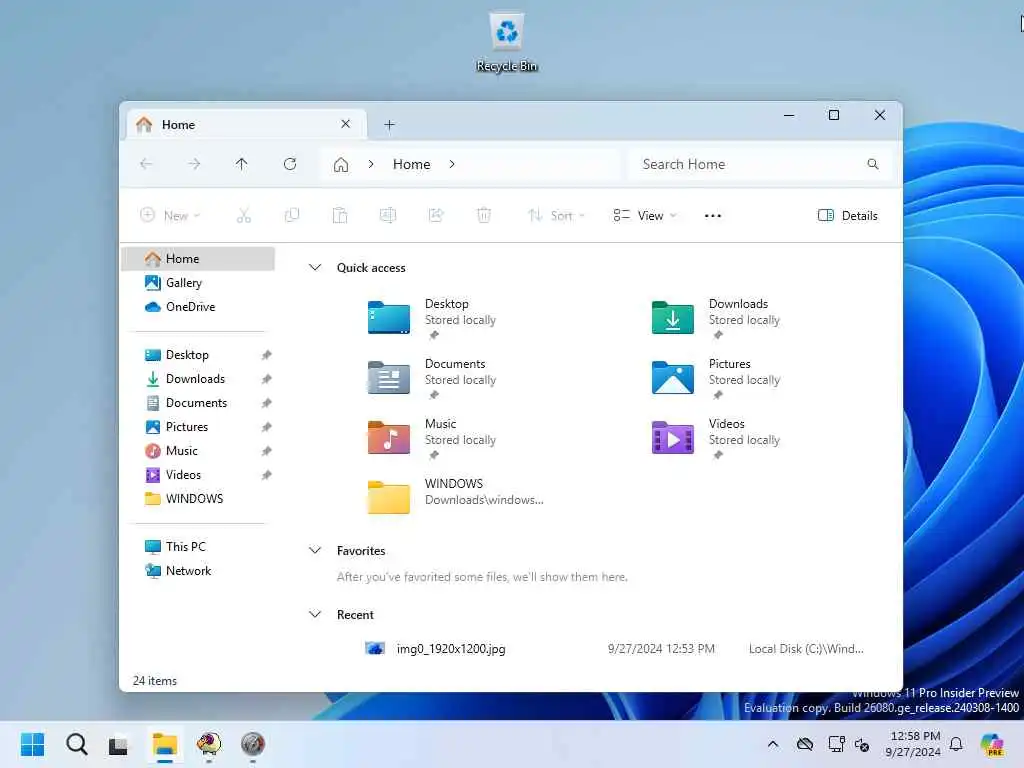Open the WINDOWS folder tile in Quick access
Viewport: 1024px width, 768px height.
[455, 496]
